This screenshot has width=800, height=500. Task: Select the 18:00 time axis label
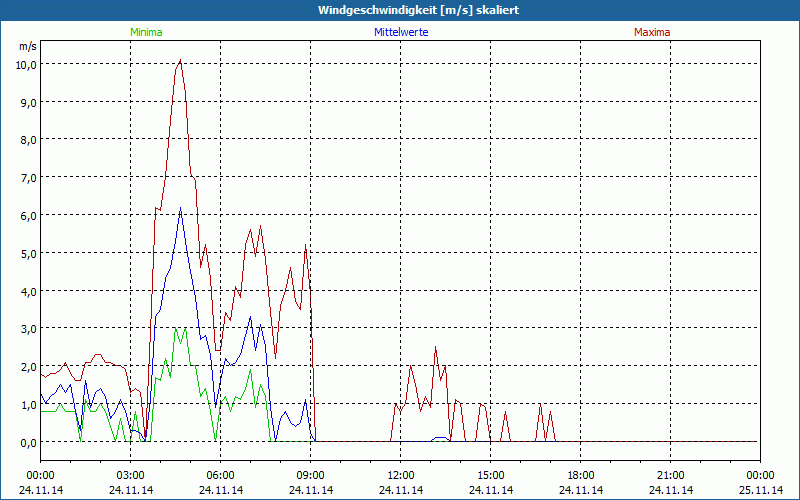580,475
